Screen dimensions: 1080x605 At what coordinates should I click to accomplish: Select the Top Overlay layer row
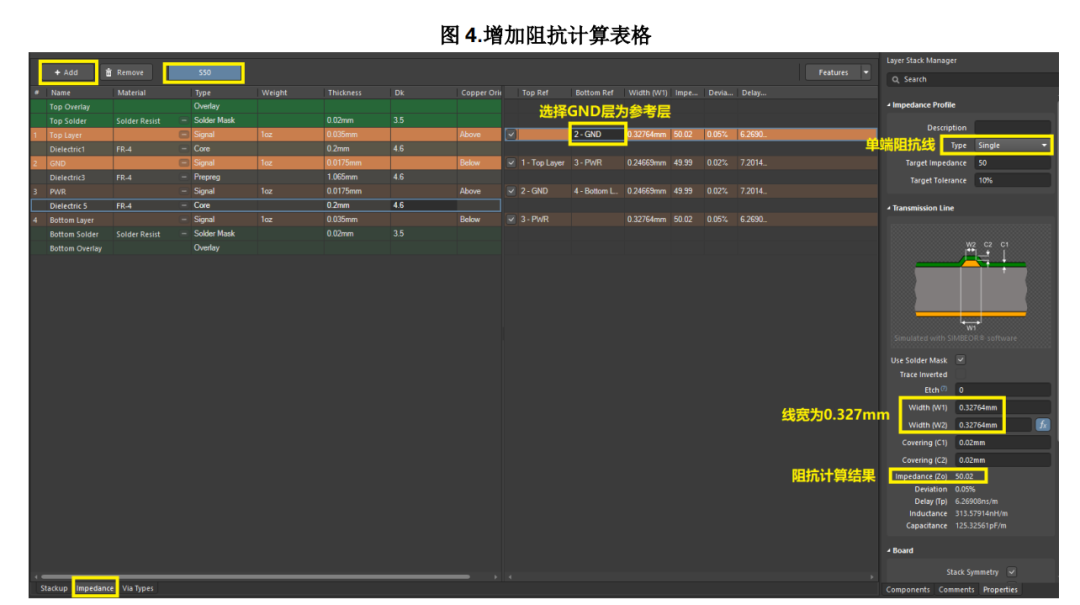click(x=266, y=107)
